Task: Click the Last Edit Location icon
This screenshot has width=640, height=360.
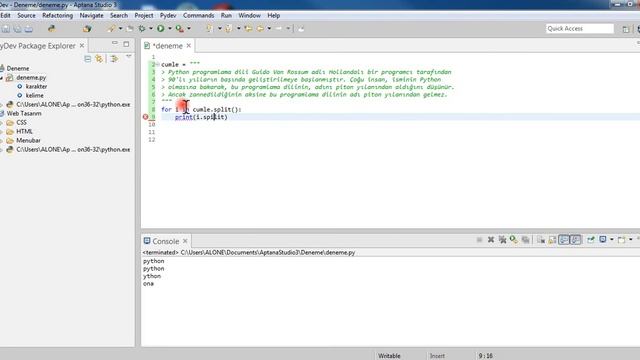Action: 248,29
